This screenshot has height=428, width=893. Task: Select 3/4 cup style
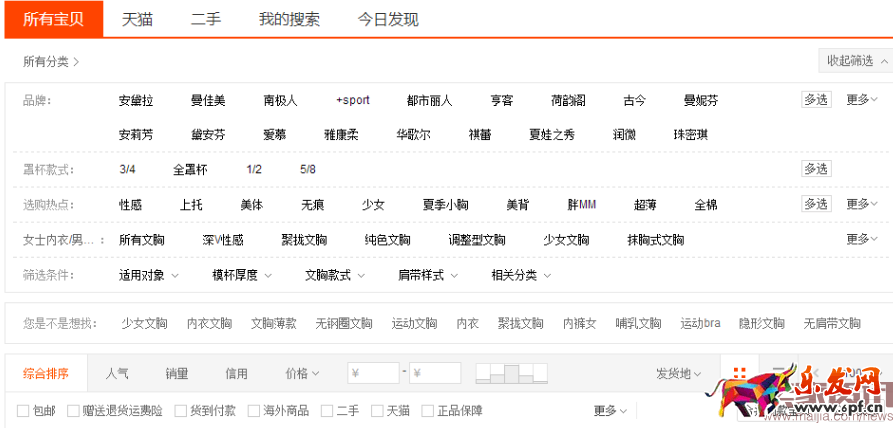tap(128, 170)
